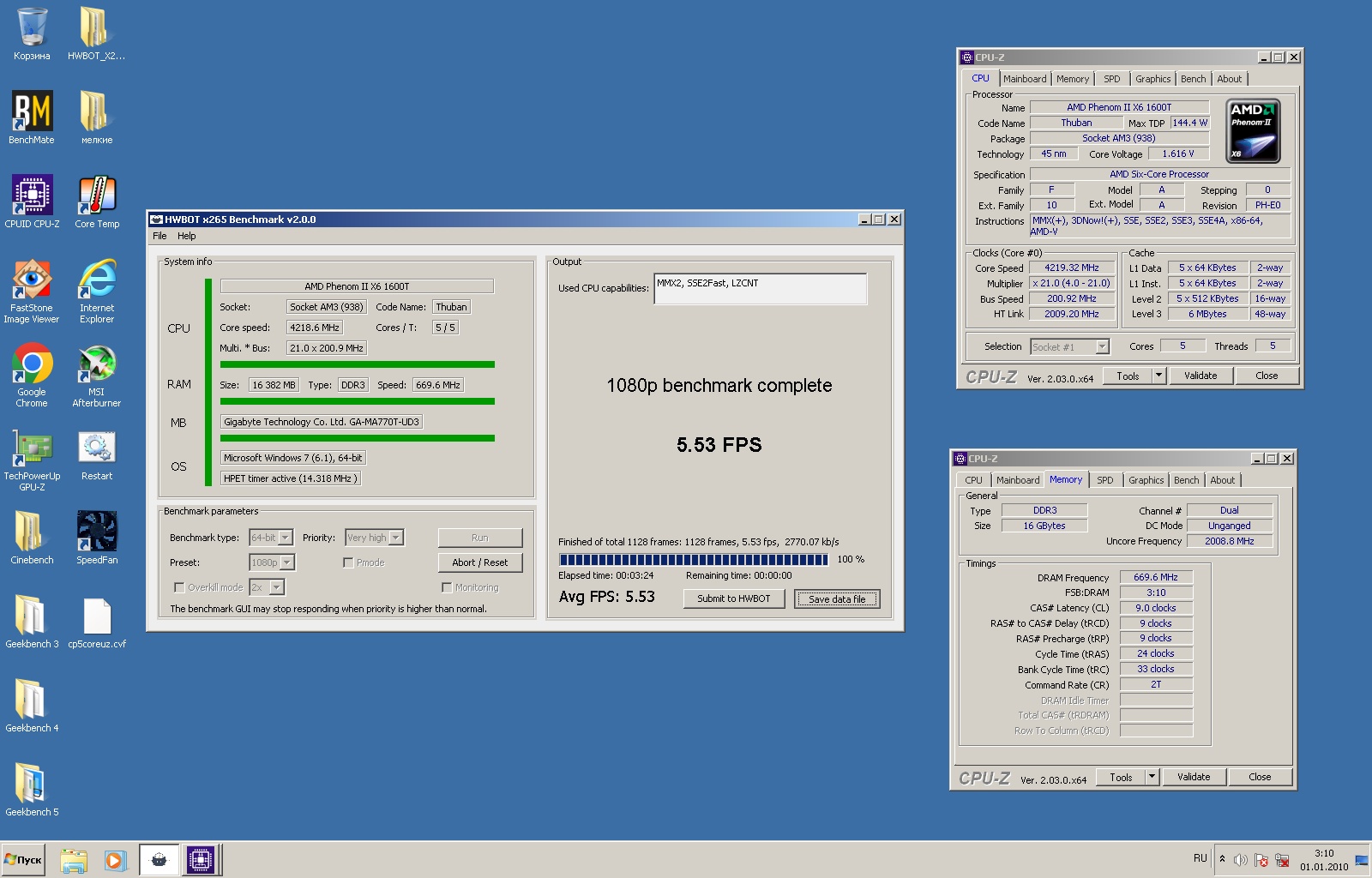This screenshot has height=878, width=1372.
Task: Open the мелкие folder icon
Action: 96,118
